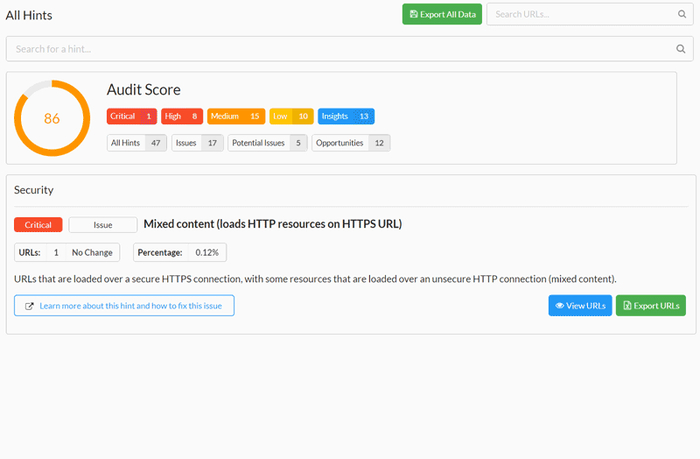Screen dimensions: 700x459
Task: Filter by Low severity badge
Action: [x=292, y=116]
